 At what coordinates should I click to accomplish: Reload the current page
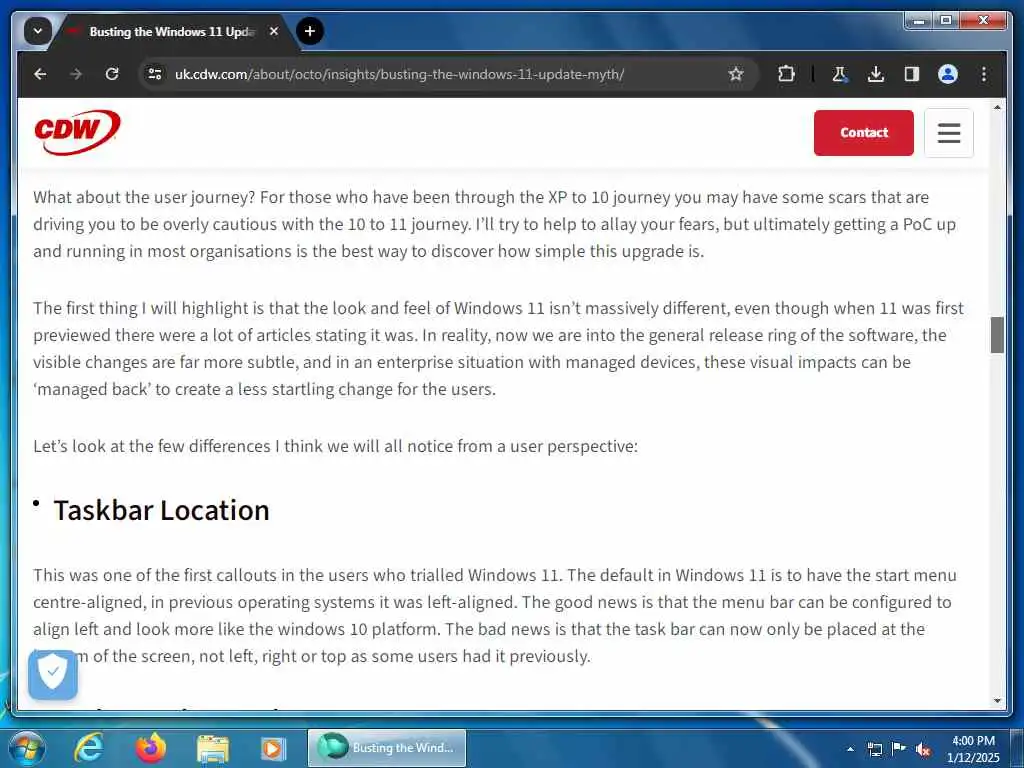coord(112,74)
